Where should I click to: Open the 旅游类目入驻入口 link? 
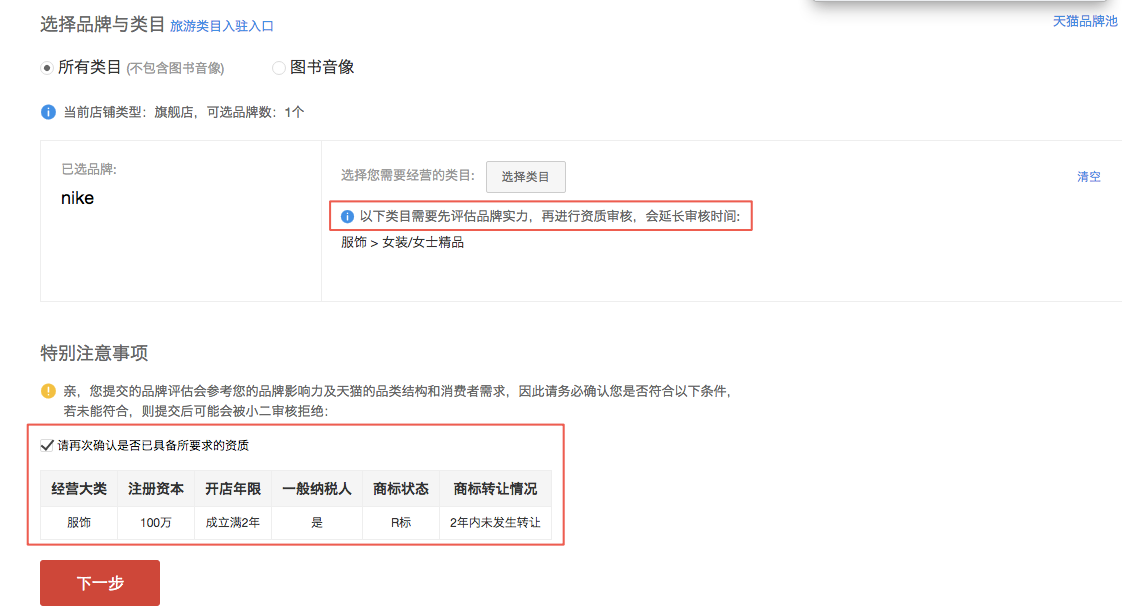click(x=221, y=26)
